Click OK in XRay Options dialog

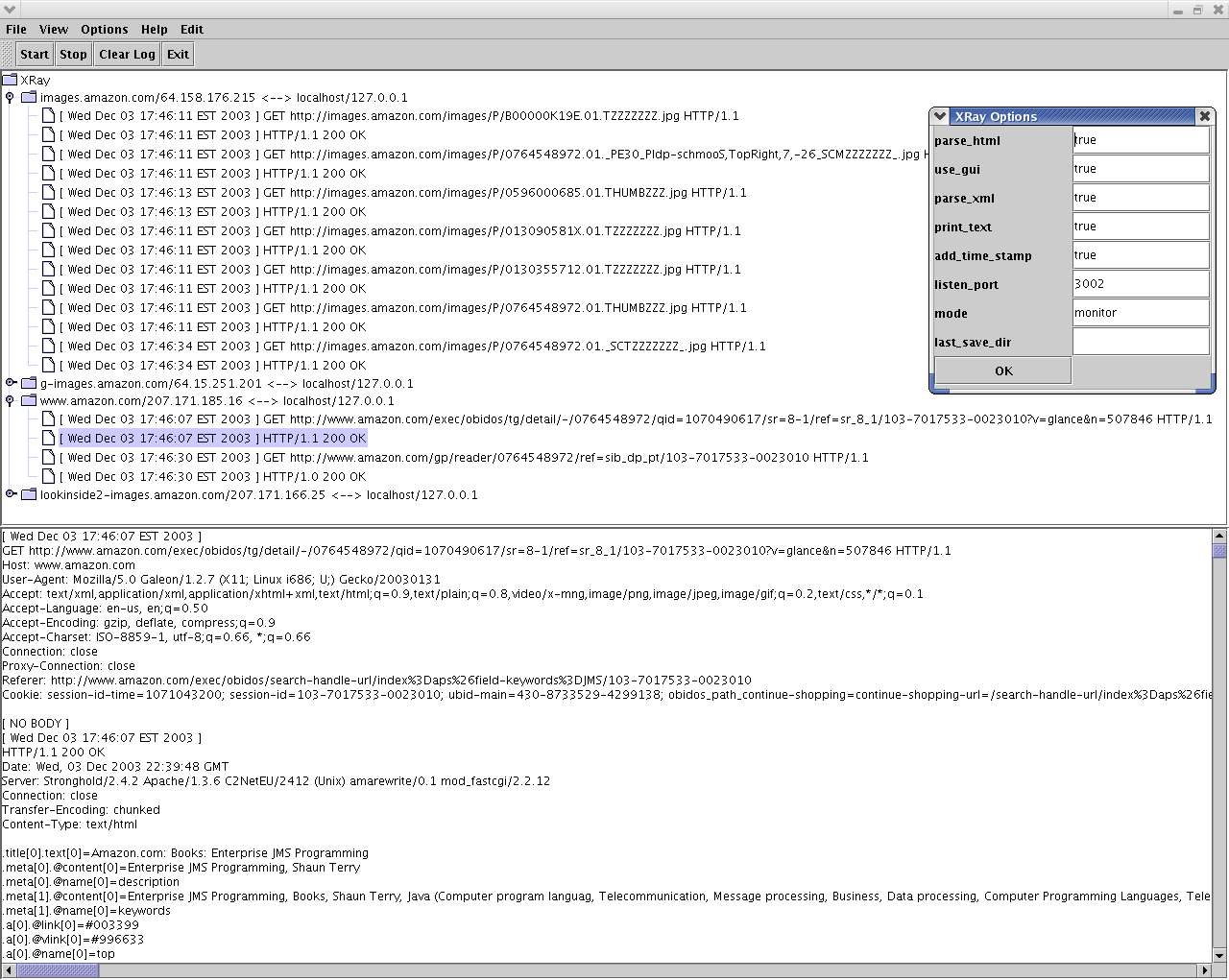pyautogui.click(x=1002, y=370)
